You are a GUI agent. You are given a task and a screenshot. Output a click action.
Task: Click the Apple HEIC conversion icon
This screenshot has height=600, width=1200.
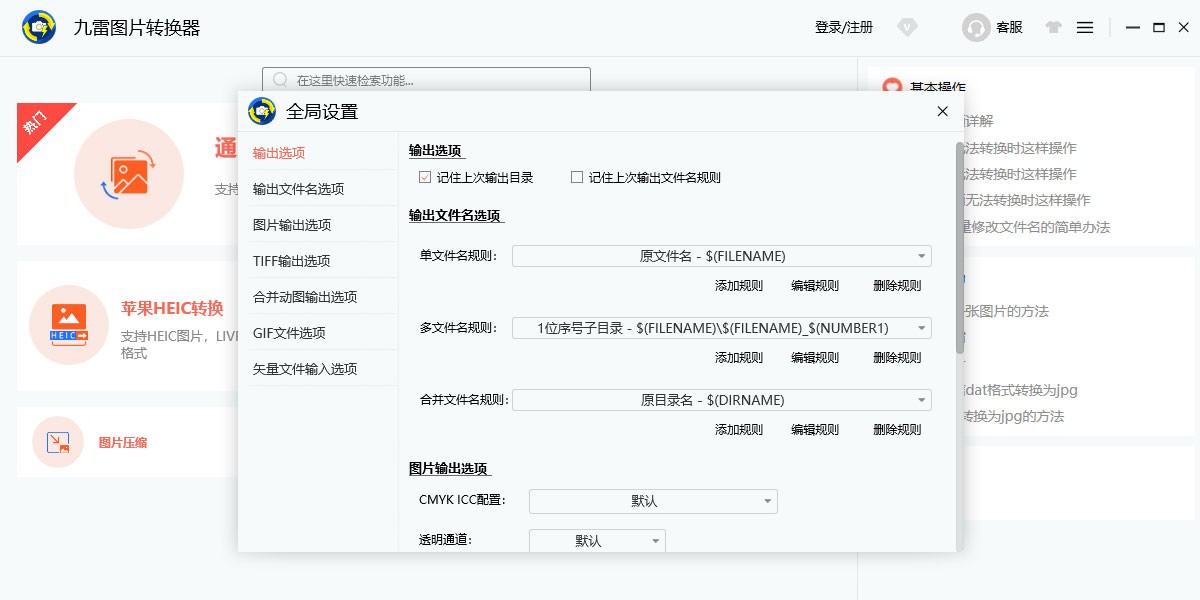point(68,325)
